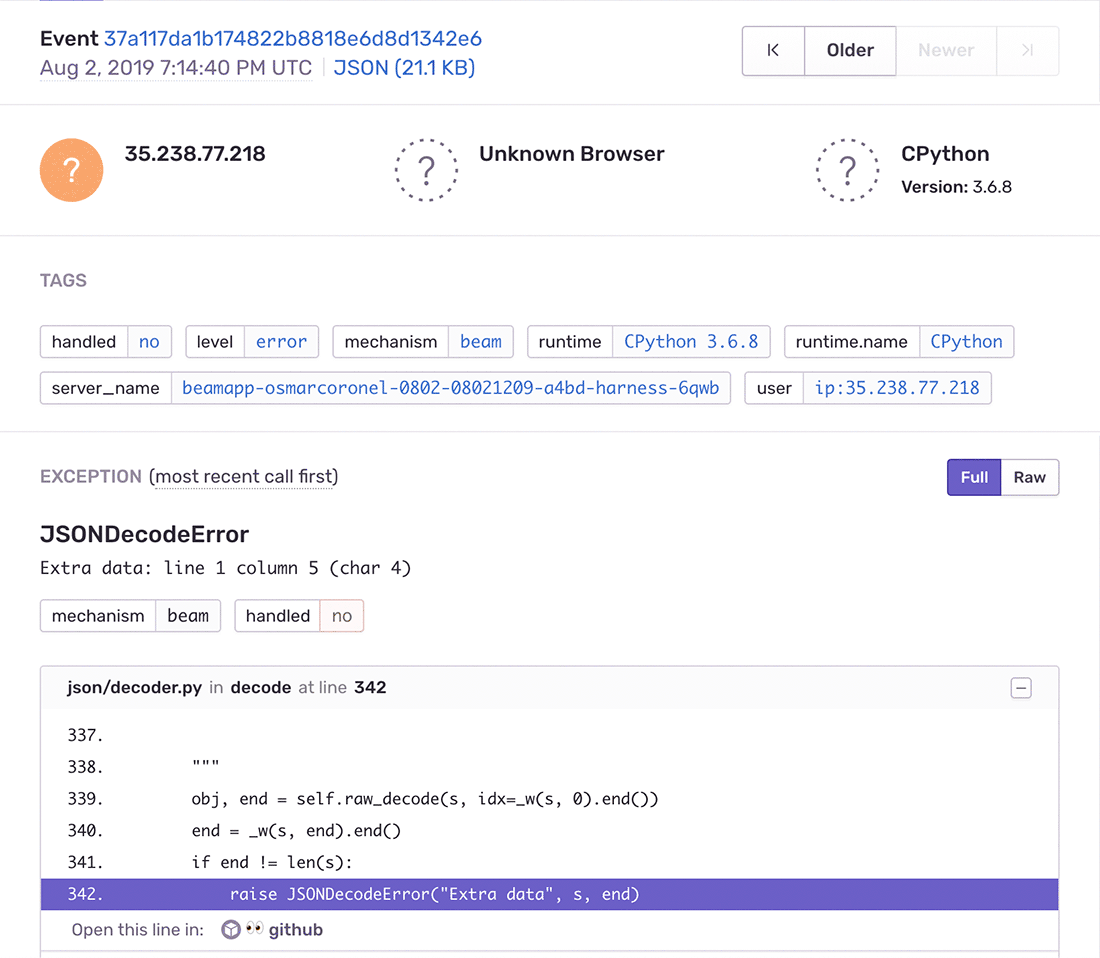Click the Unknown Browser question mark icon
Image resolution: width=1100 pixels, height=958 pixels.
click(426, 170)
